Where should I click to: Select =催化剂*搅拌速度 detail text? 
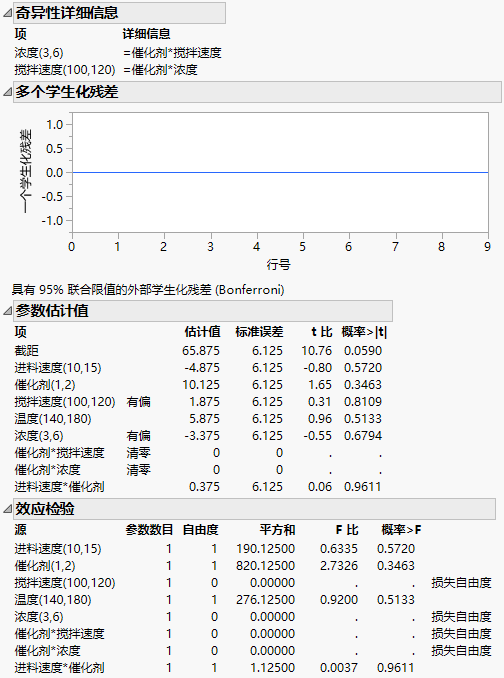(172, 53)
